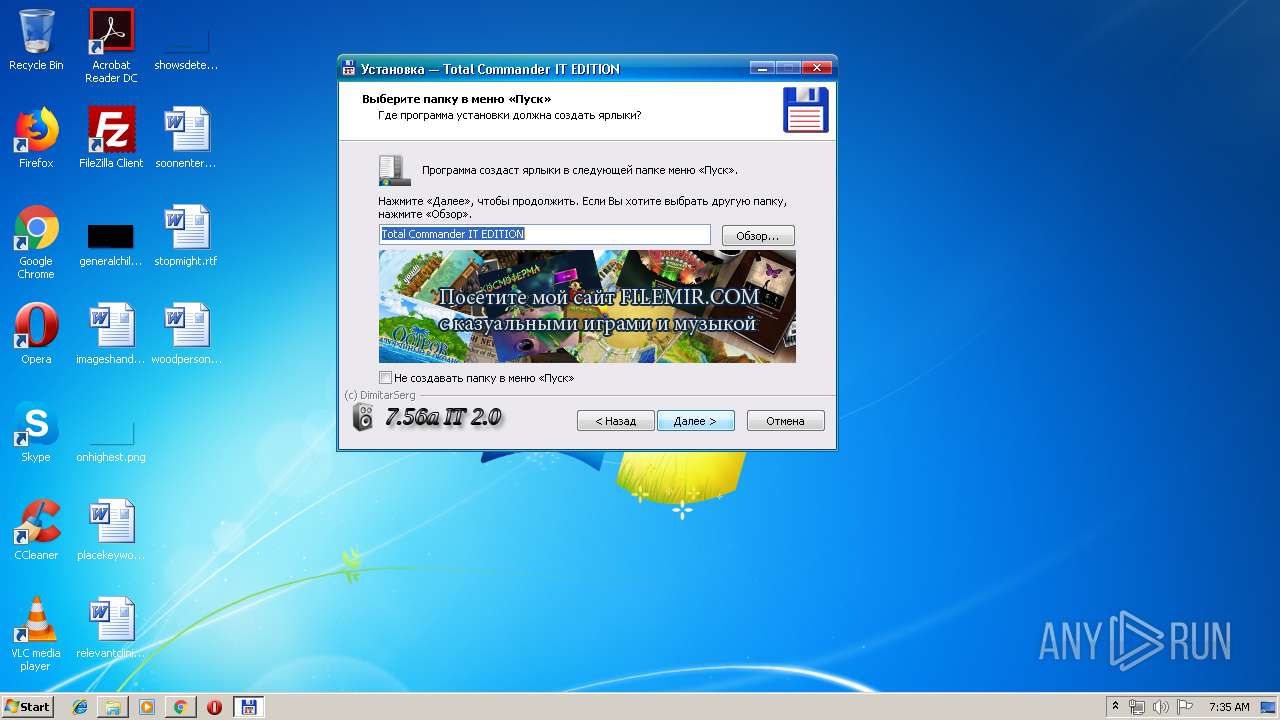The height and width of the screenshot is (720, 1280).
Task: Select the stopmight.rtf document
Action: (x=186, y=236)
